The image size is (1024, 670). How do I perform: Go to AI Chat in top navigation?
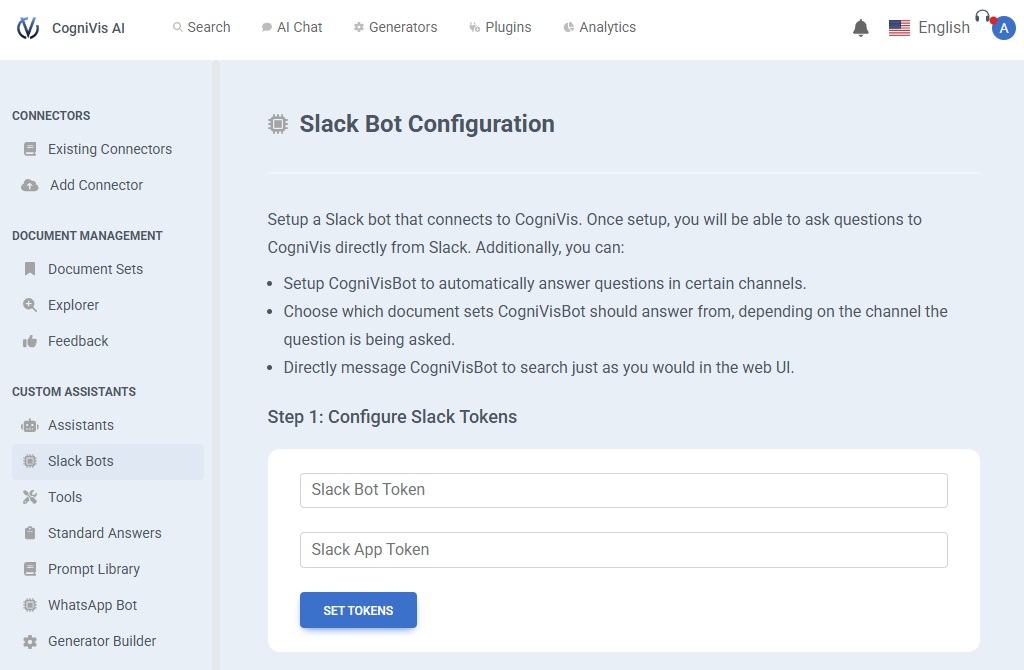pos(292,27)
